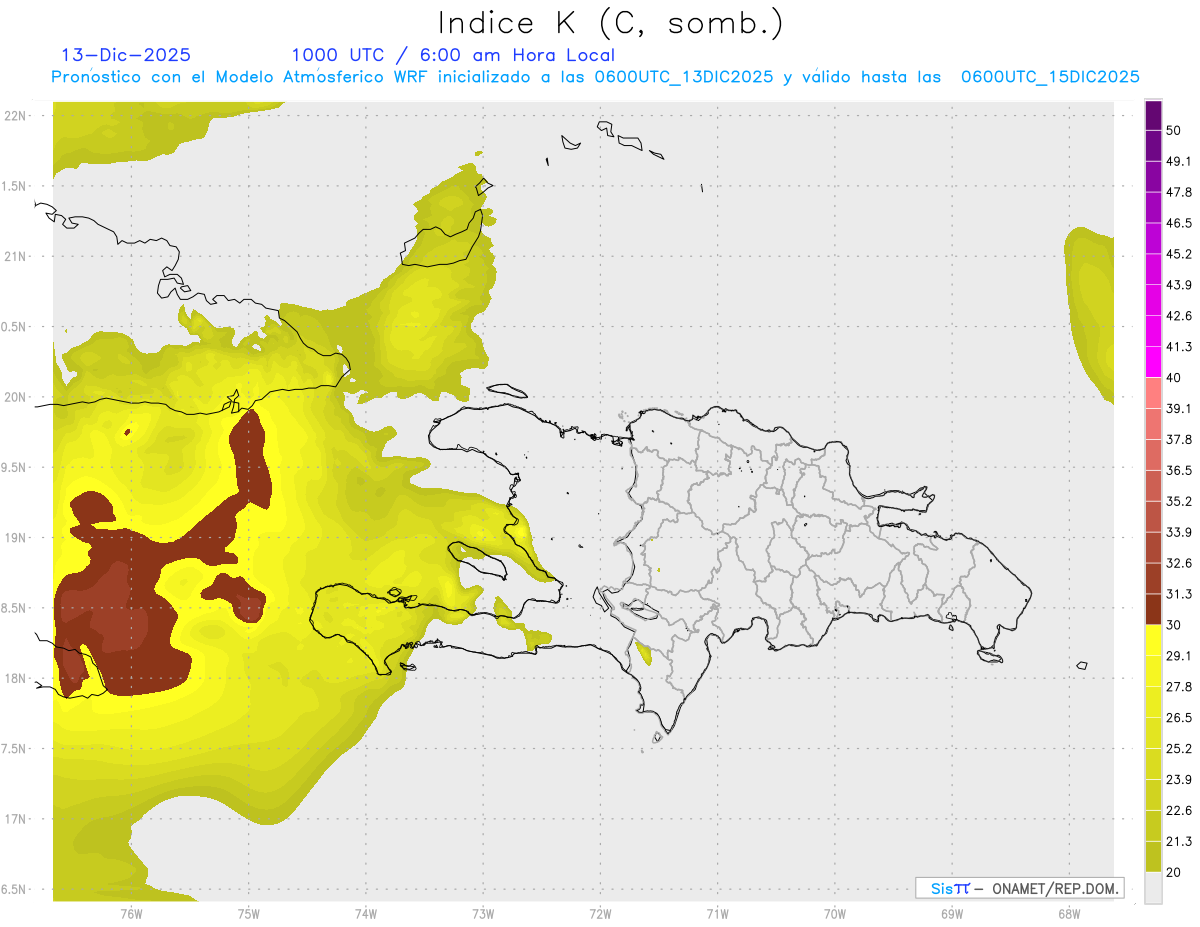Click the legend value "36.5"
Screen dimensions: 1200x927
(1179, 470)
